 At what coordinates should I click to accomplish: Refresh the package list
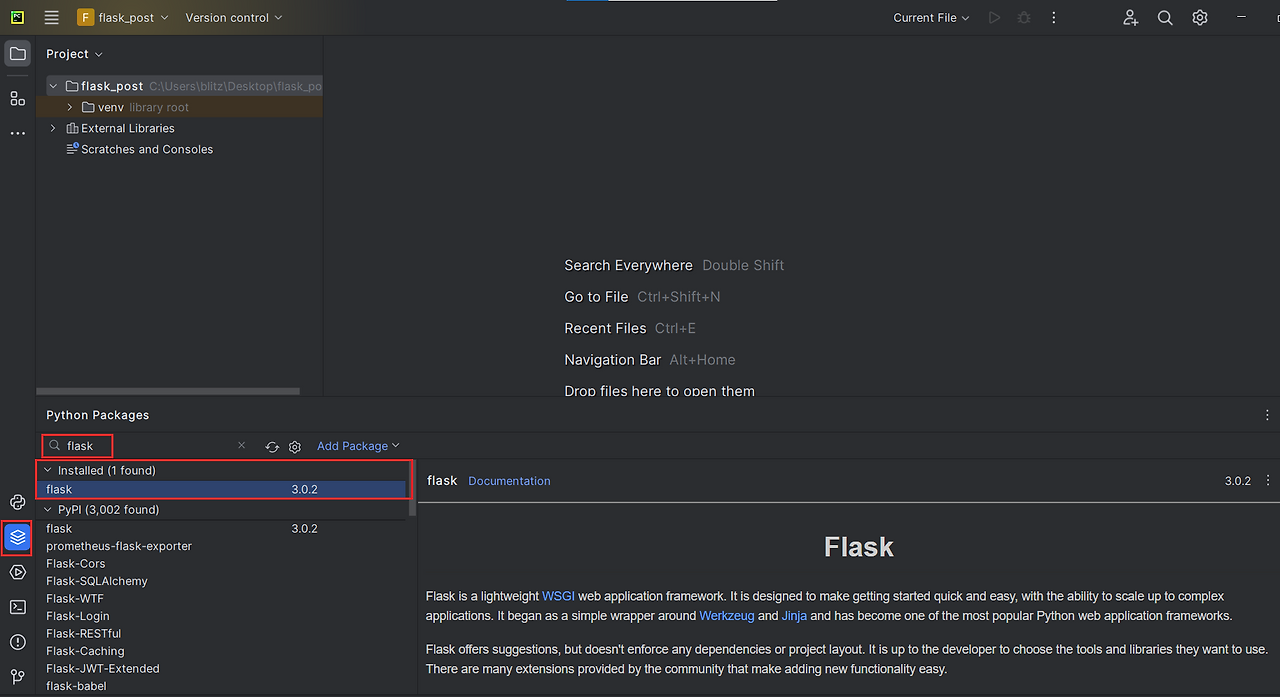pyautogui.click(x=270, y=446)
